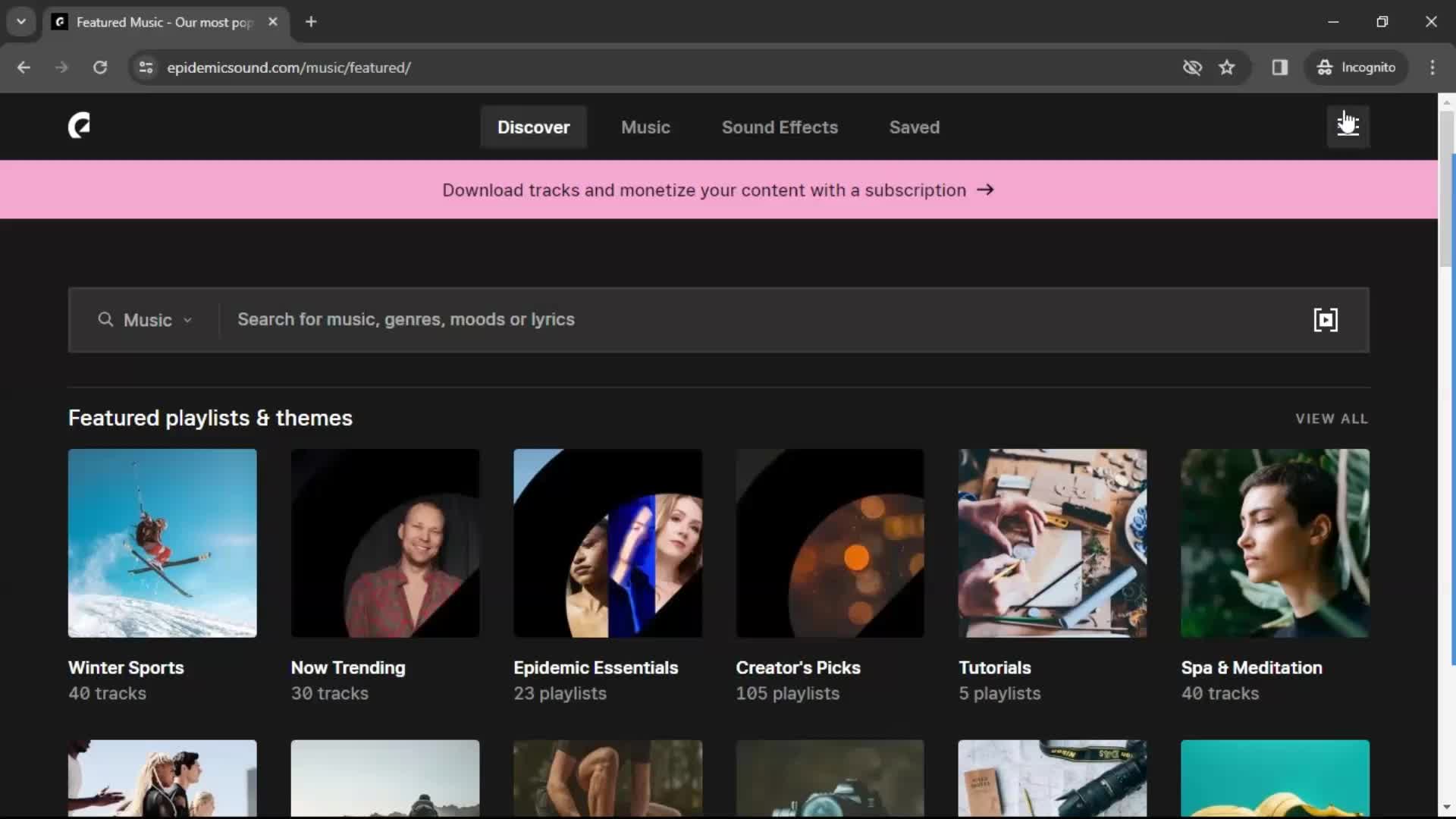1456x819 pixels.
Task: Click the subscription promo banner link
Action: 718,190
